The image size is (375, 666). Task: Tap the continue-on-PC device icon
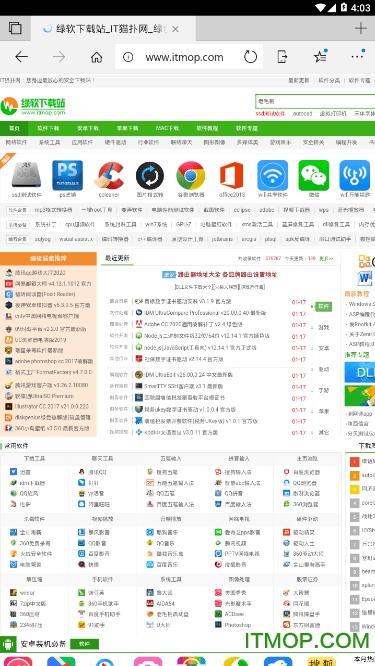tap(282, 56)
